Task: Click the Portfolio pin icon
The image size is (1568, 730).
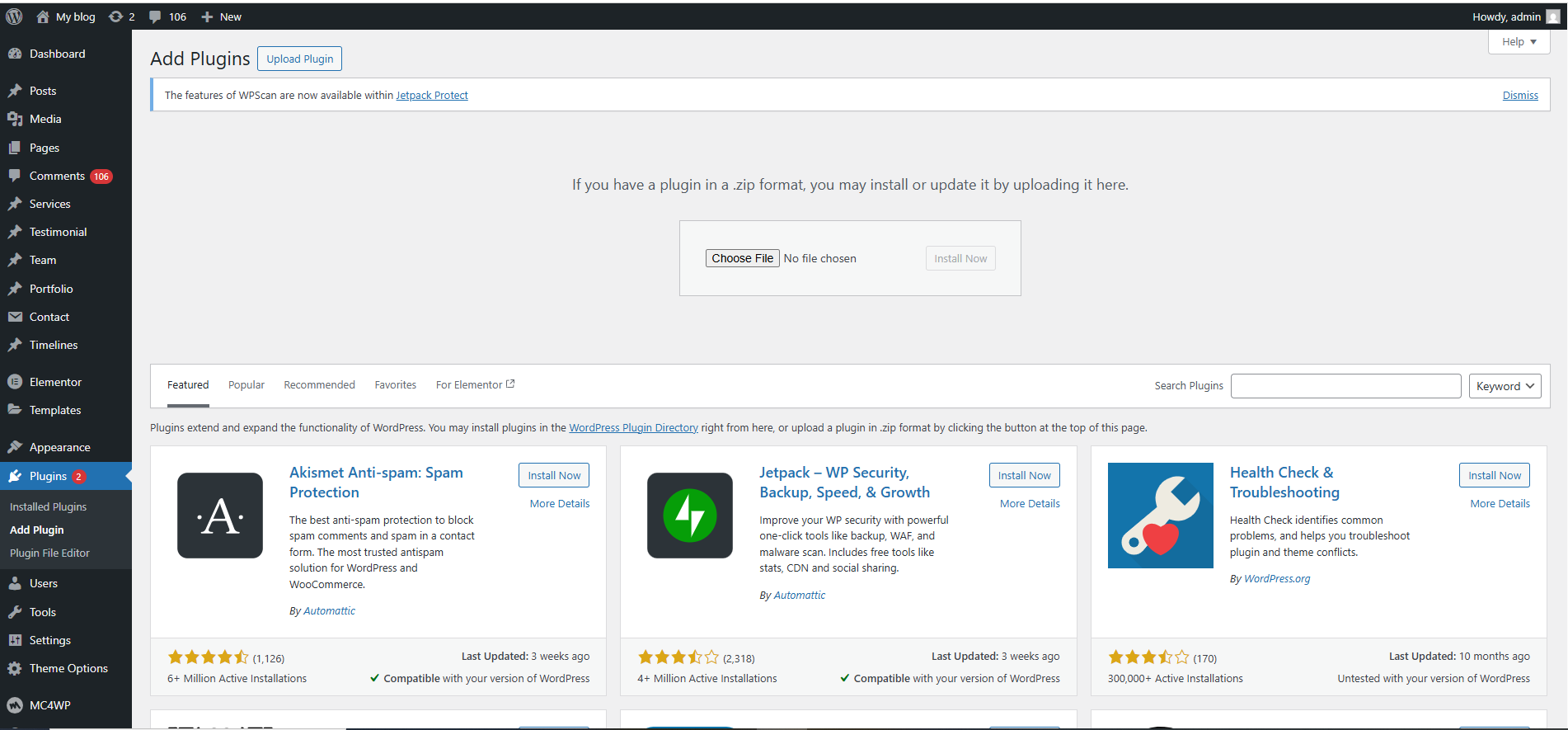Action: (15, 289)
